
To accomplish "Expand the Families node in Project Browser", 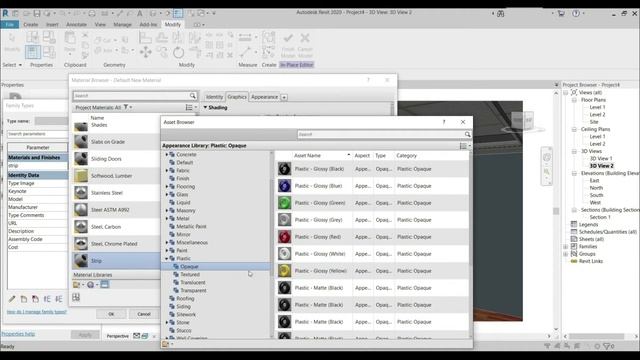I will click(566, 247).
